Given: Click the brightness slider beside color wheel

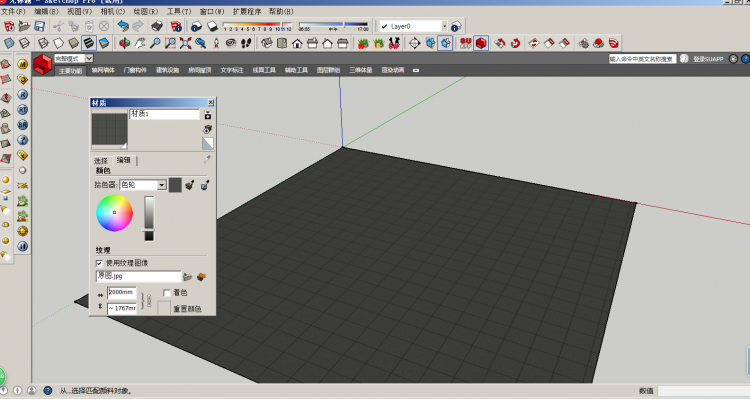Looking at the screenshot, I should [149, 218].
